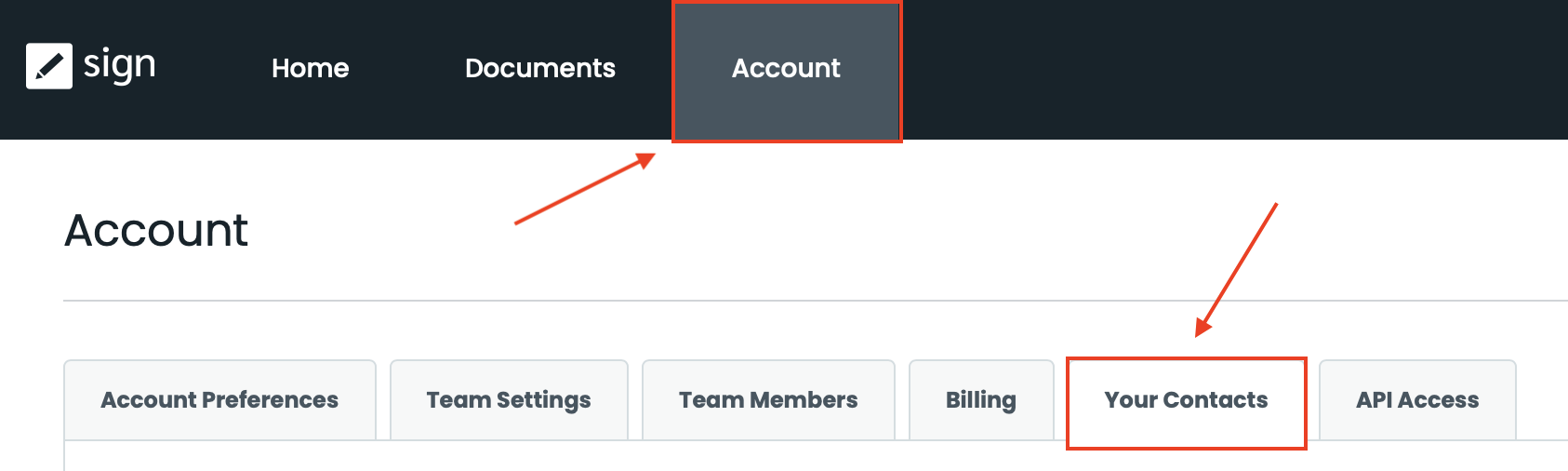Open the Team Settings tab

509,400
